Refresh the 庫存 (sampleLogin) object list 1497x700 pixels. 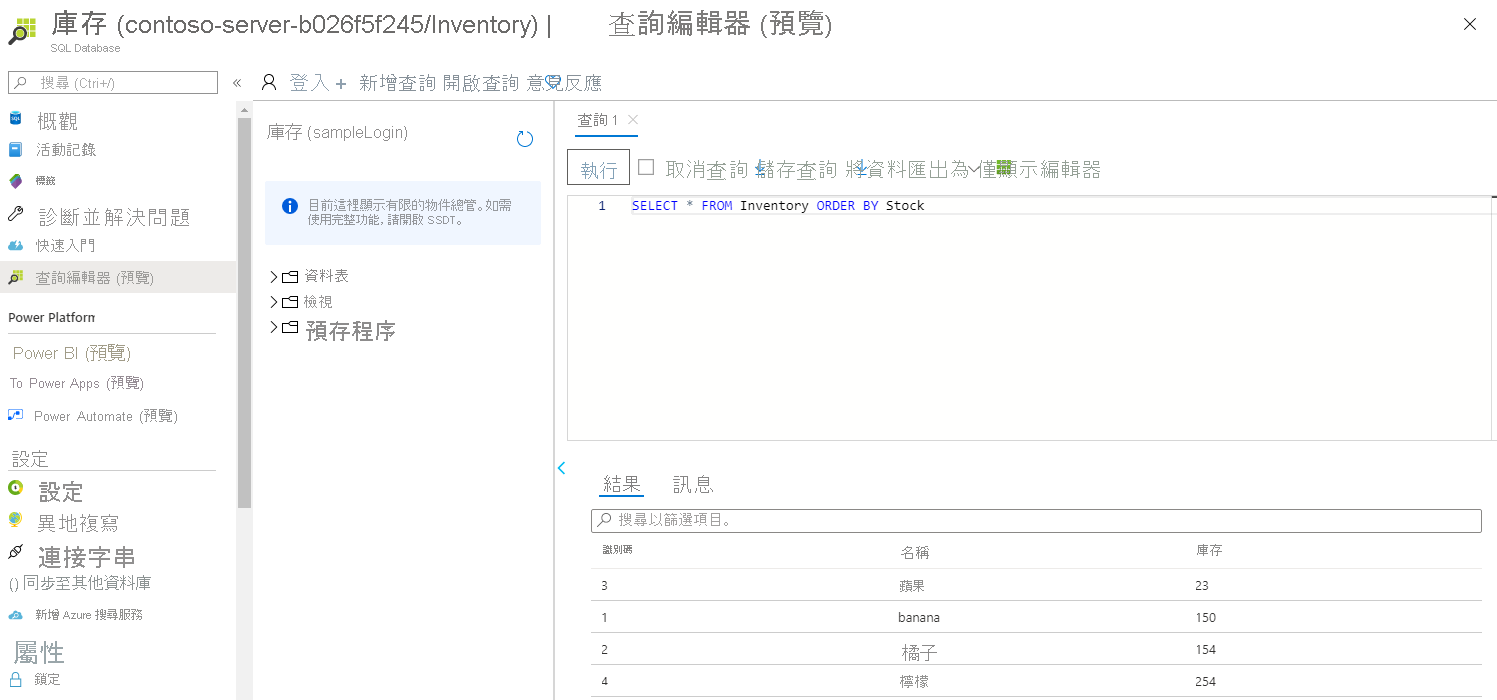coord(524,139)
